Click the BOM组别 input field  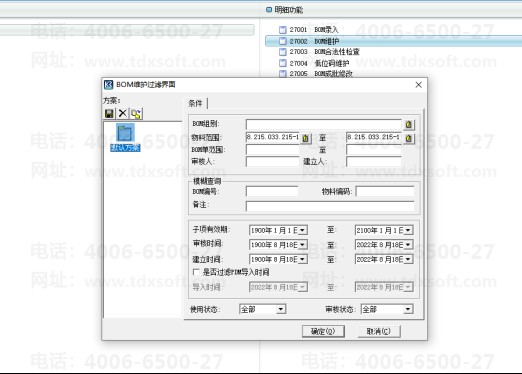[323, 124]
